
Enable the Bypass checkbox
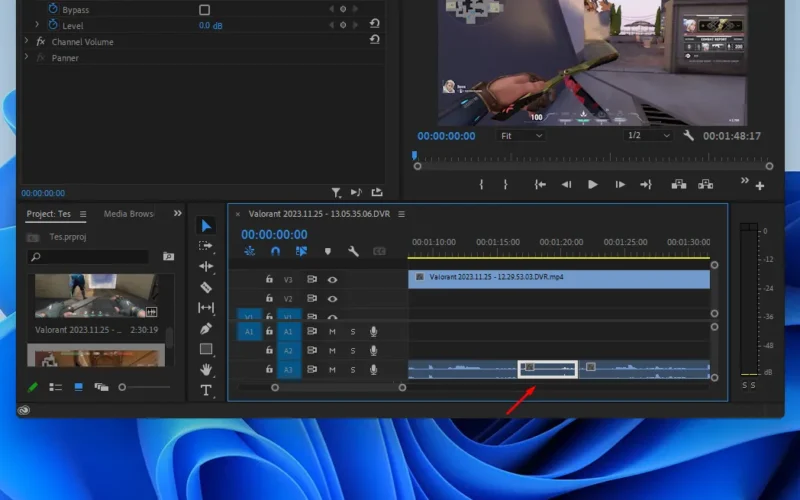click(205, 10)
